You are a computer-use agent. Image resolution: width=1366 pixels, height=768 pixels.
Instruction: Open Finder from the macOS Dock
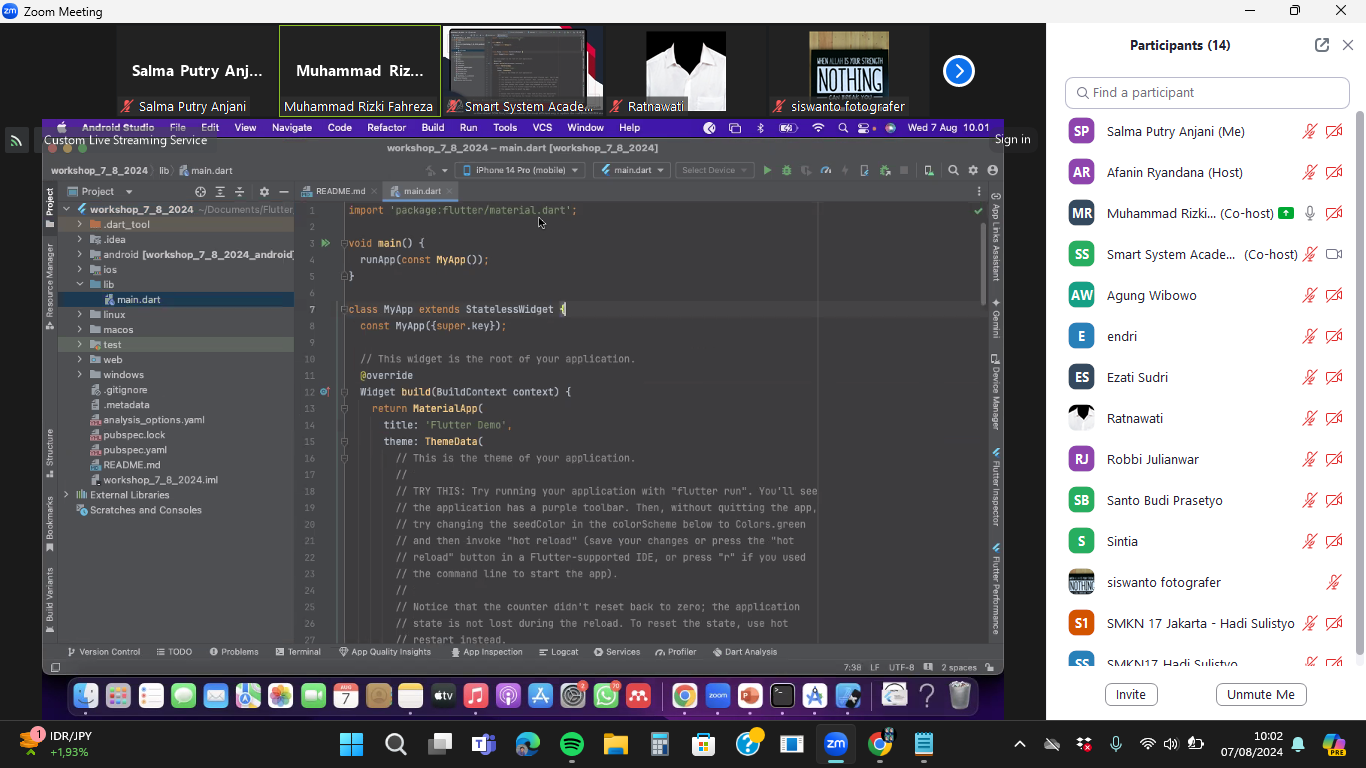pos(86,695)
